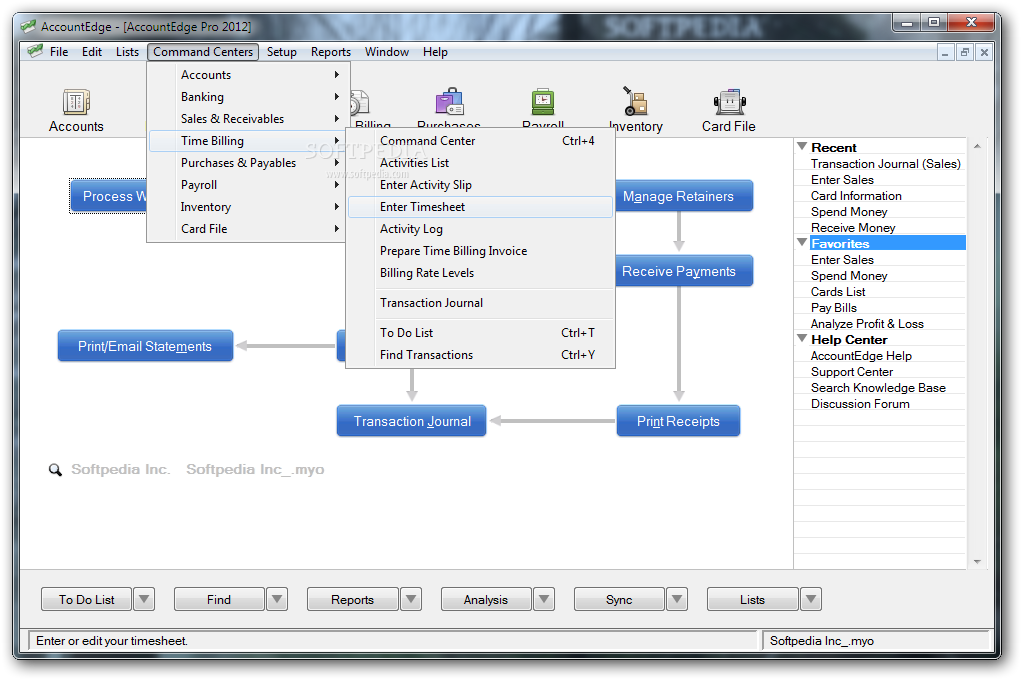Viewport: 1022px width, 680px height.
Task: Click the Receive Payments button
Action: click(684, 271)
